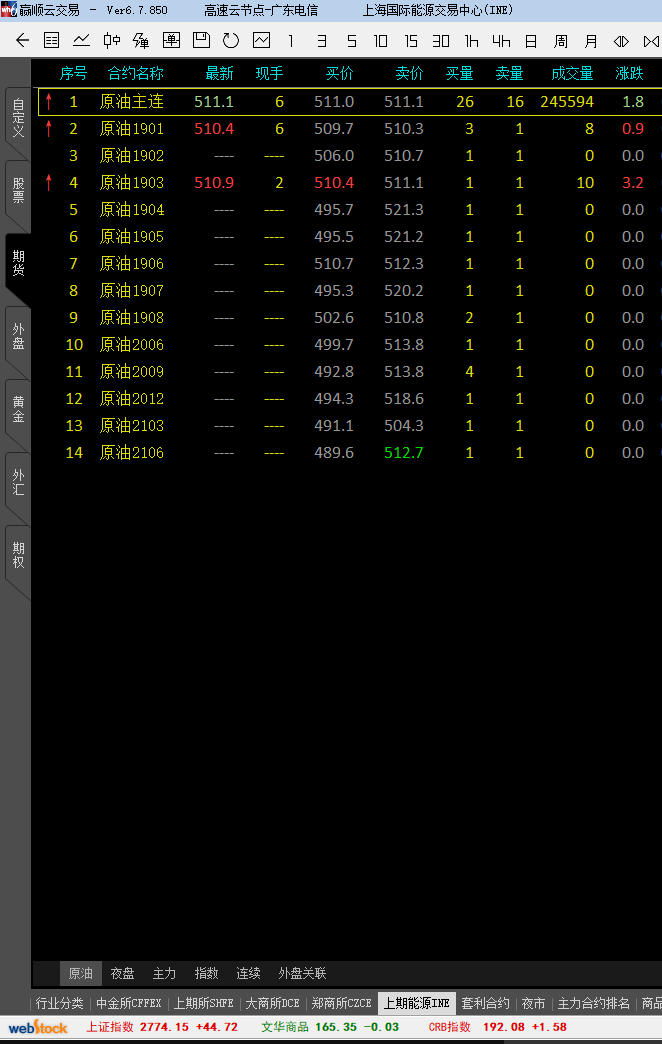Sort by the 成交量 column header
The width and height of the screenshot is (662, 1044).
point(572,73)
